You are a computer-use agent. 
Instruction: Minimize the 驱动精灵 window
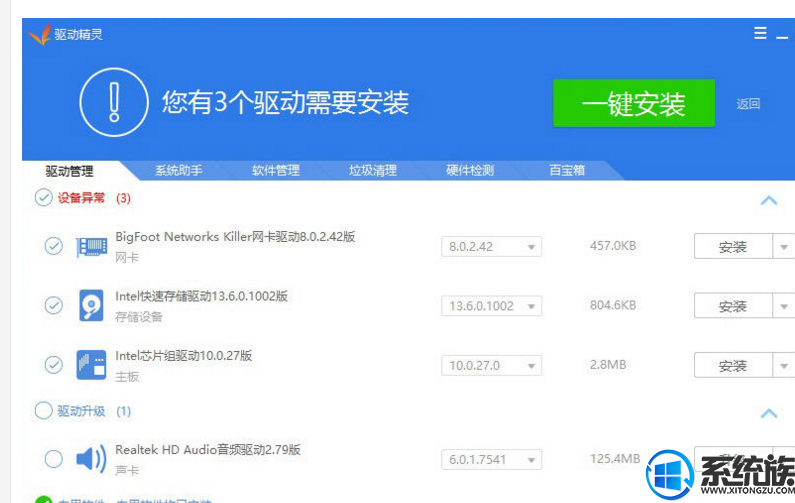click(782, 37)
